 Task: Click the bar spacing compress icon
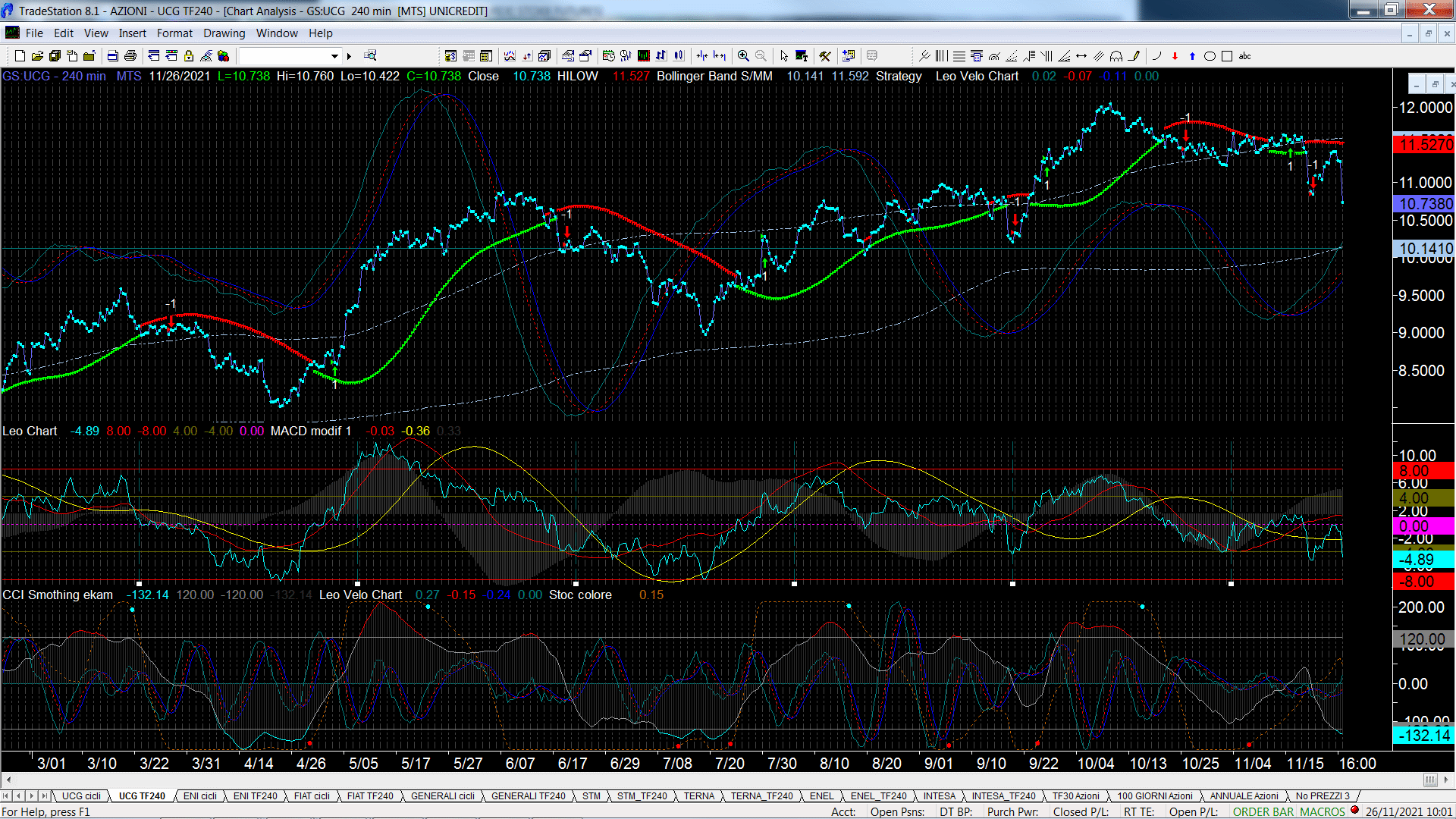coord(701,55)
